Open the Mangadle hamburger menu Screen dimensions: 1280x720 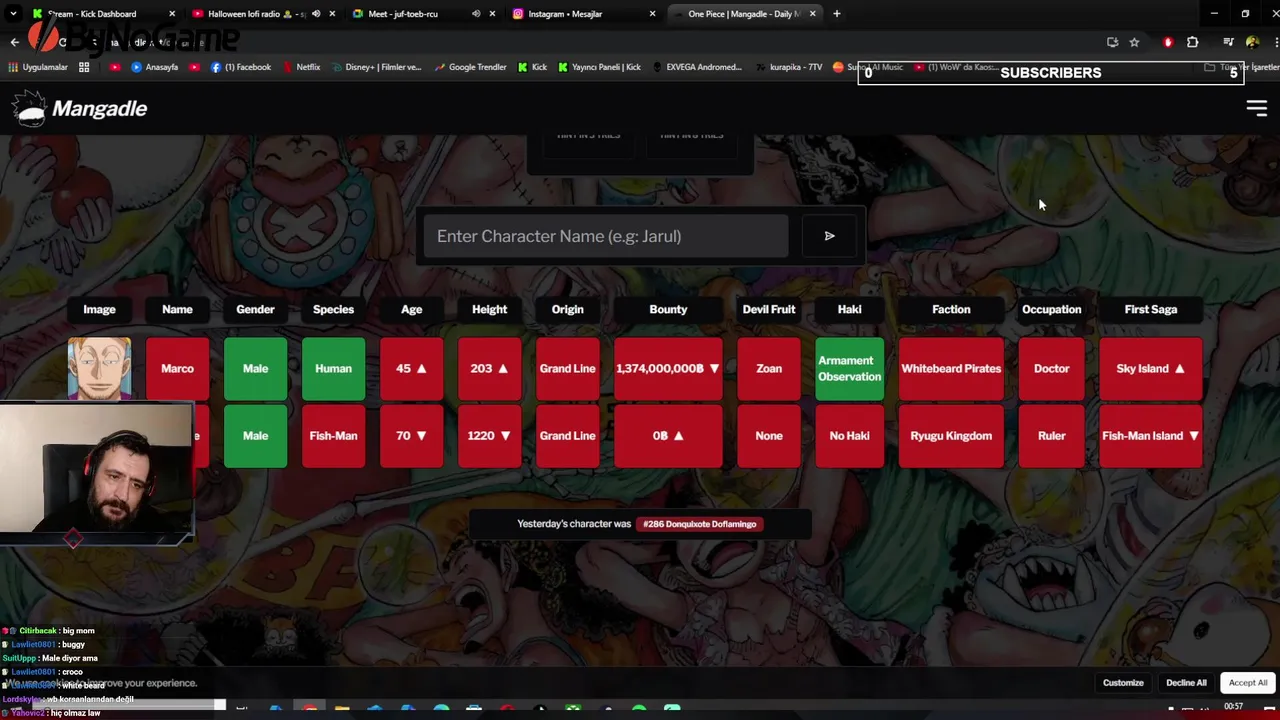(1256, 108)
